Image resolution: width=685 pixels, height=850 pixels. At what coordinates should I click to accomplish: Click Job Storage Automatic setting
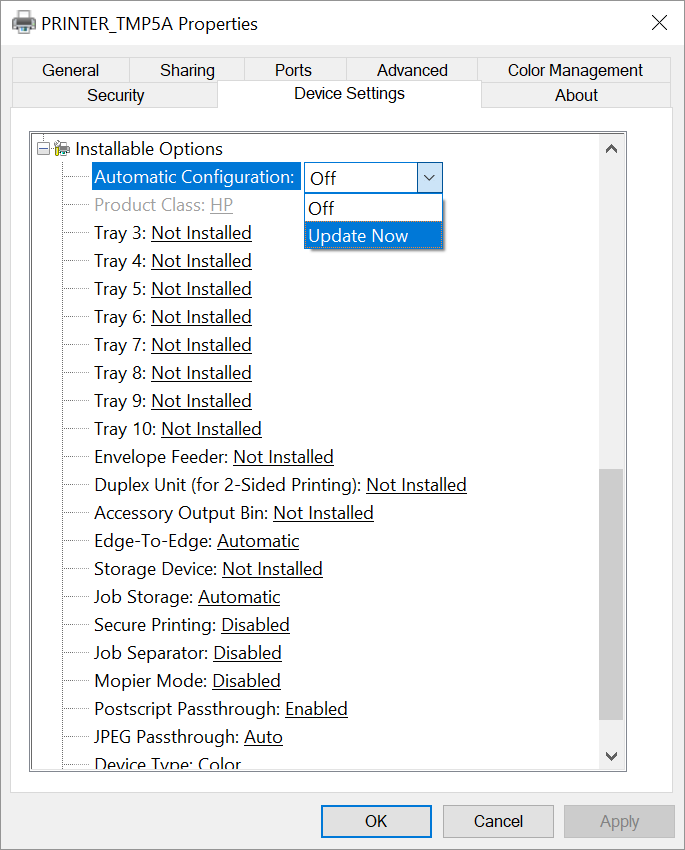pyautogui.click(x=239, y=597)
